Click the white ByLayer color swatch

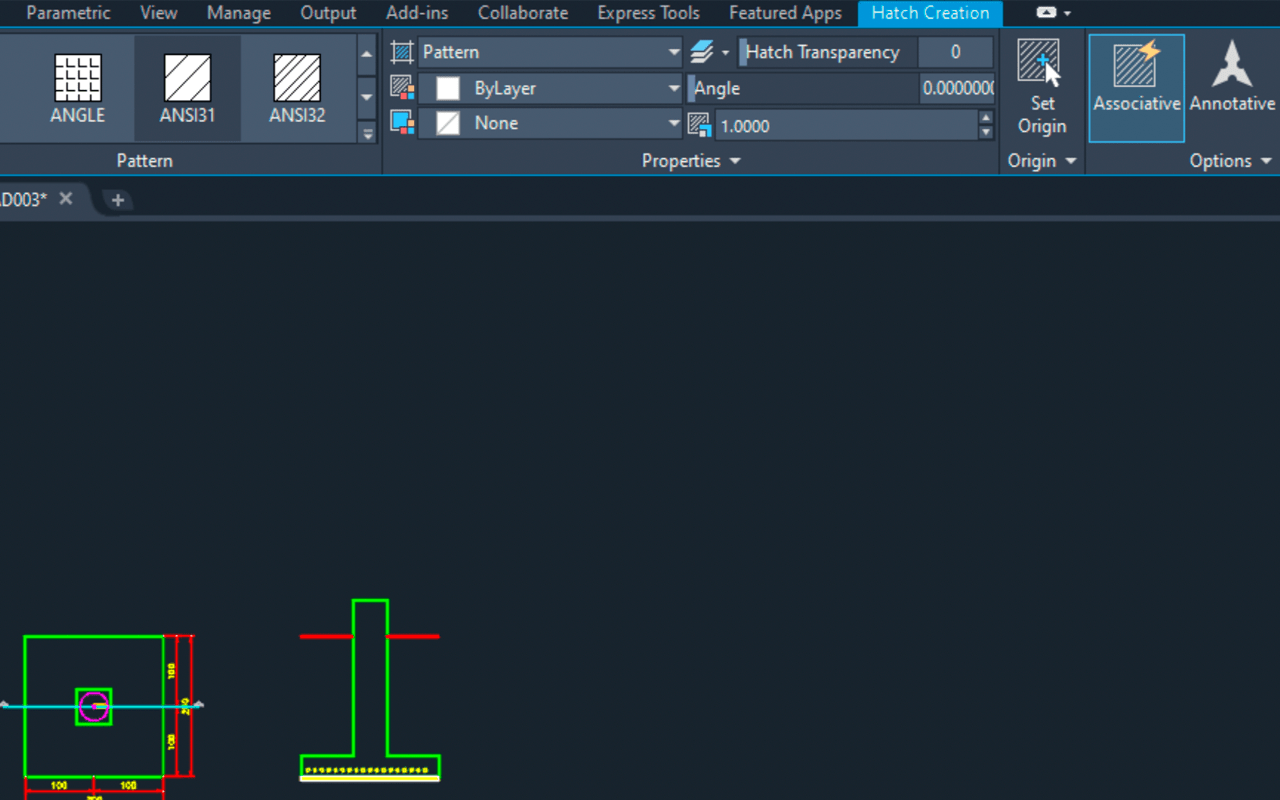(448, 88)
